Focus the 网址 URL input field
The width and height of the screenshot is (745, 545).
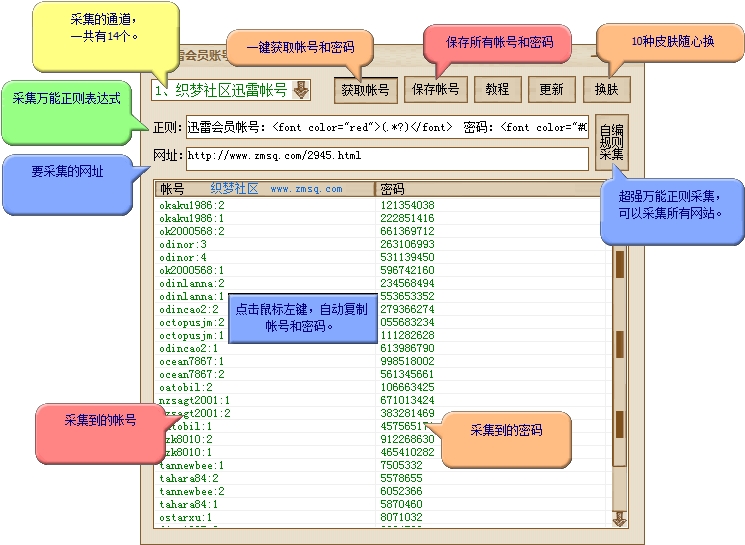point(387,158)
